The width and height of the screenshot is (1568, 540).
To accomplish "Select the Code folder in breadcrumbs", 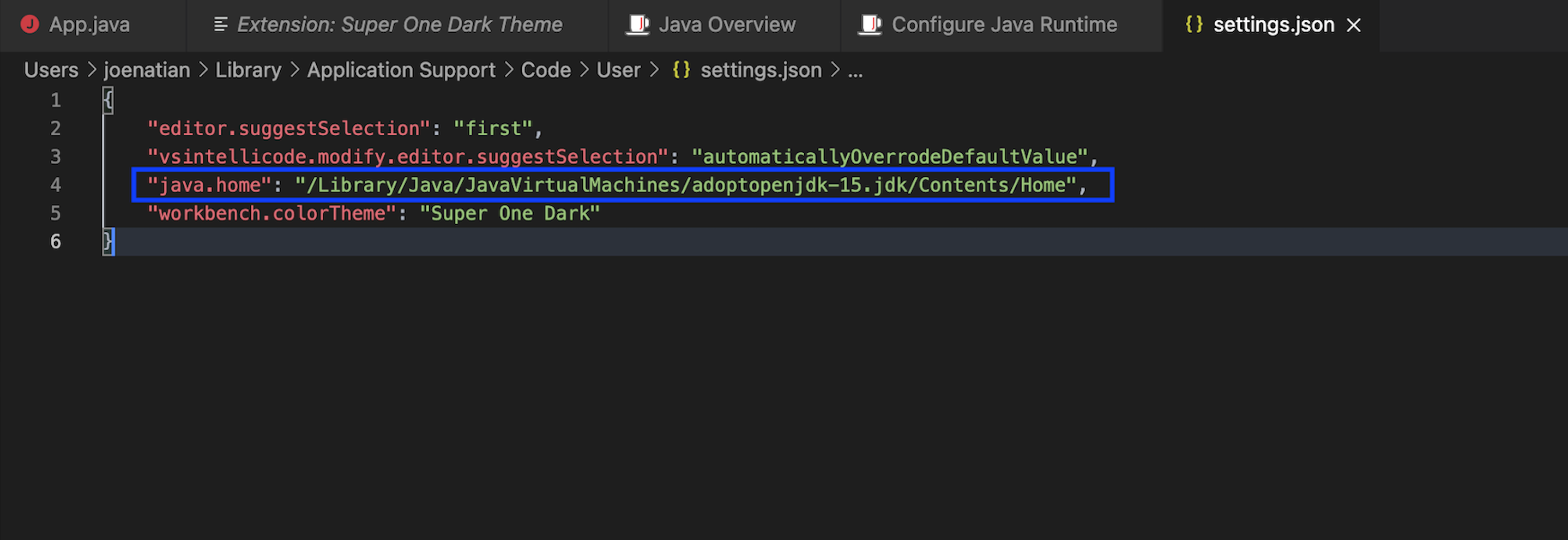I will click(545, 70).
